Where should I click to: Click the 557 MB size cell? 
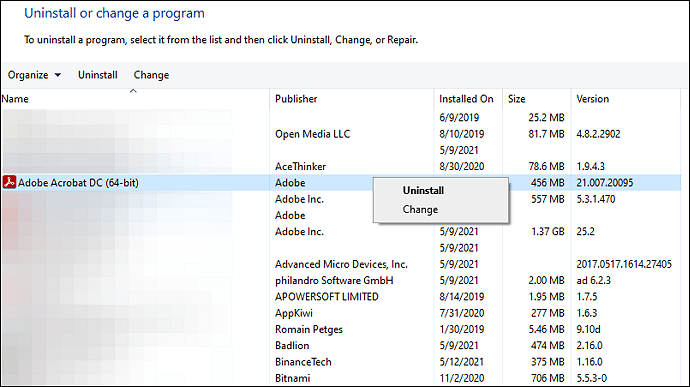[x=547, y=199]
